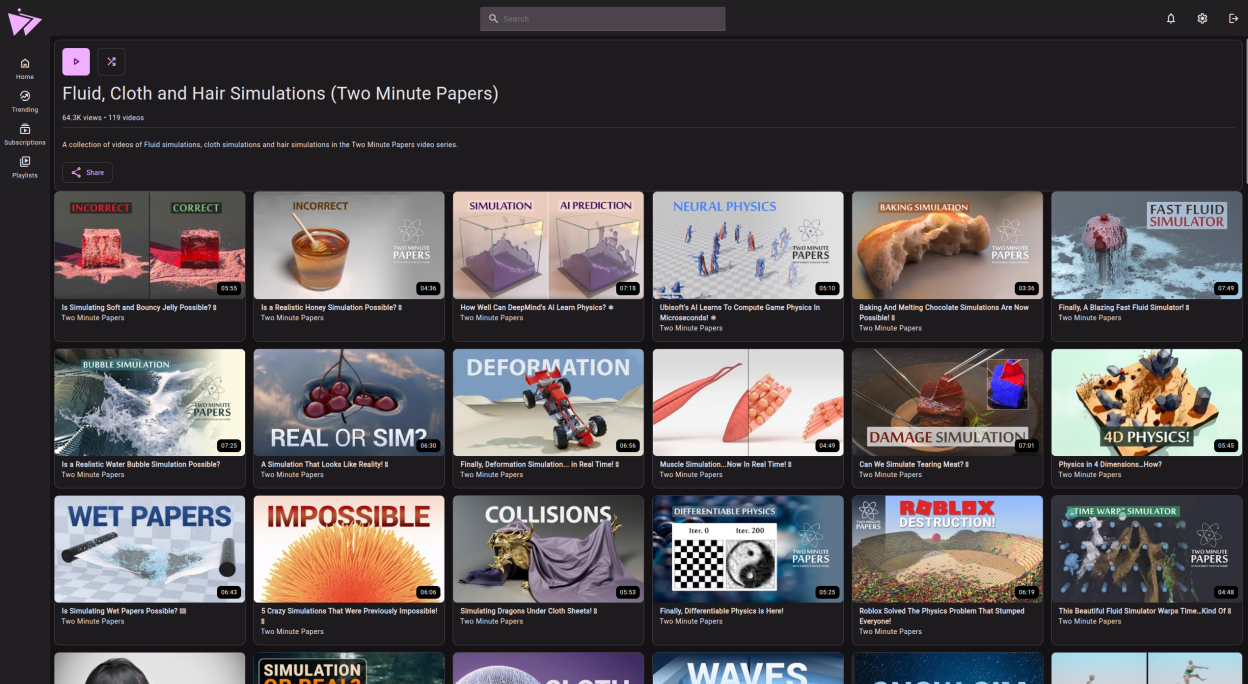Open the Differentiable Physics thumbnail
1248x684 pixels.
point(748,549)
